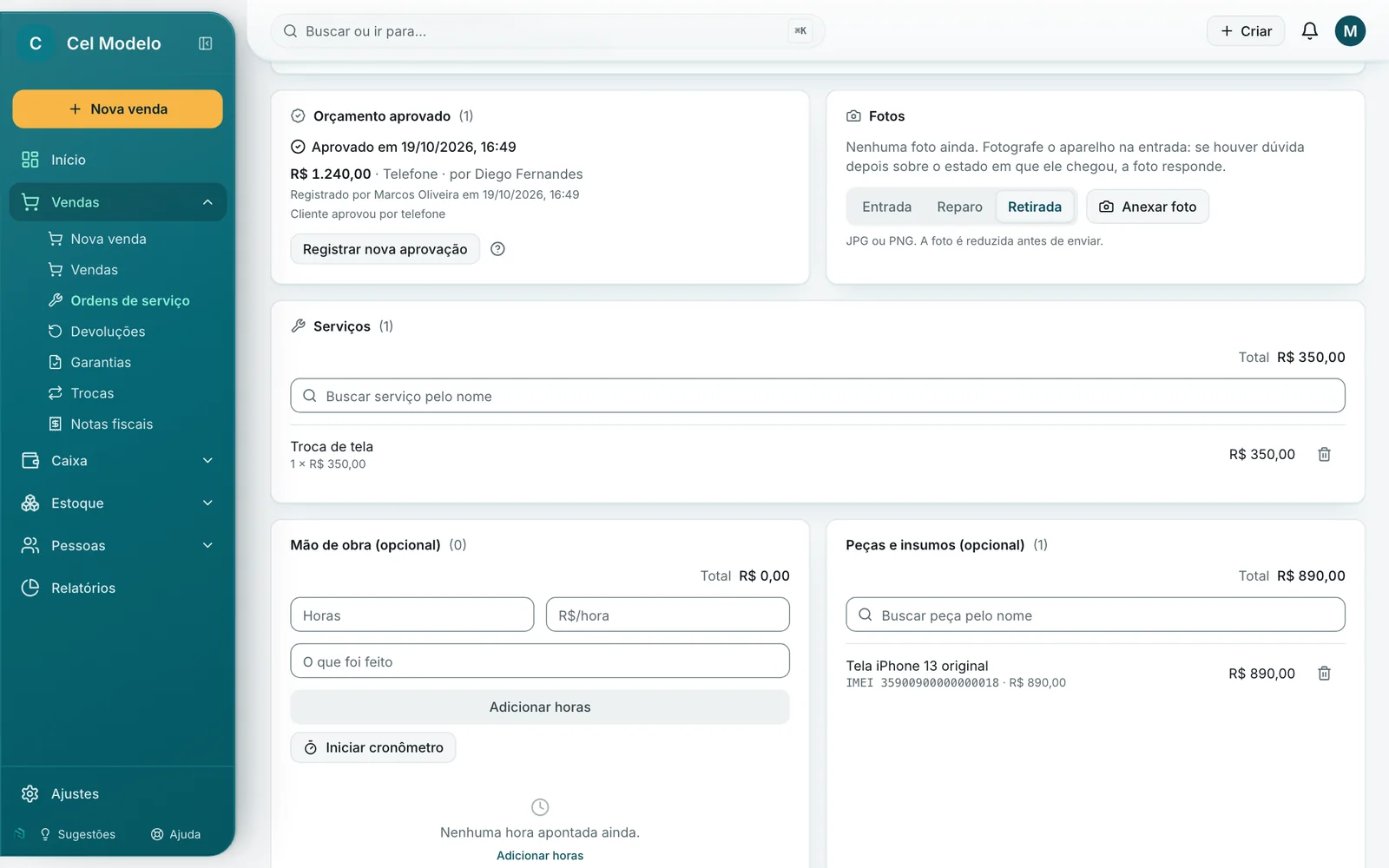1389x868 pixels.
Task: Click the grey Adicionar horas button
Action: point(540,707)
